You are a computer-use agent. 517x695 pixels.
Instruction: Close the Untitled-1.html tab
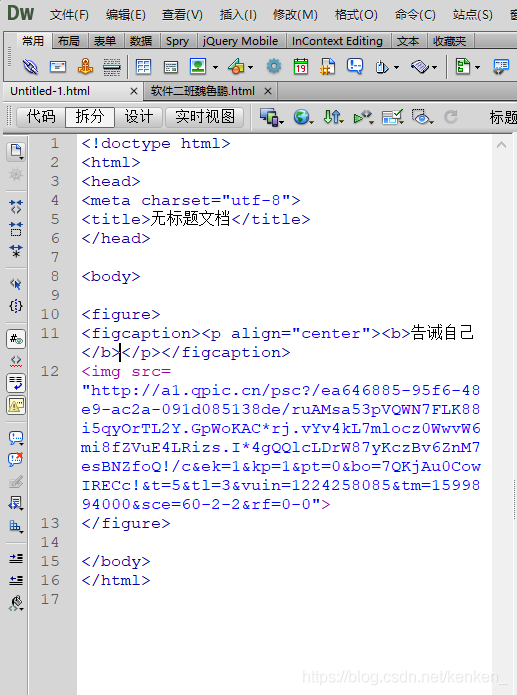(x=133, y=91)
